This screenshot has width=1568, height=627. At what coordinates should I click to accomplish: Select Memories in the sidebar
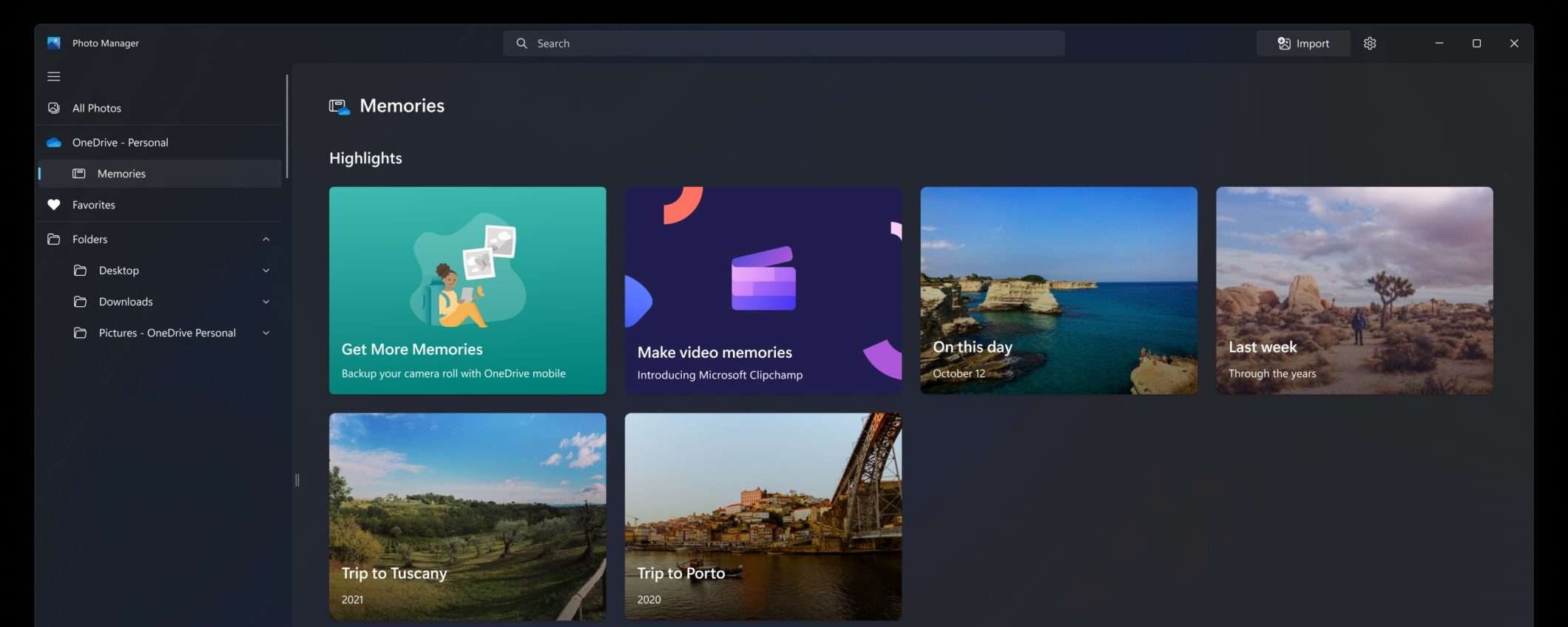(121, 174)
